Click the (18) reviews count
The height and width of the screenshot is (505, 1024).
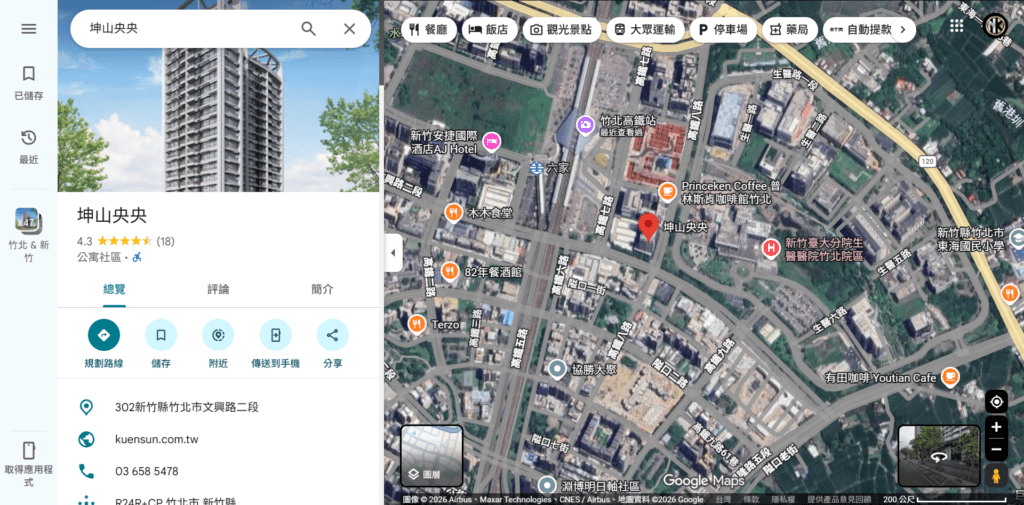(165, 241)
